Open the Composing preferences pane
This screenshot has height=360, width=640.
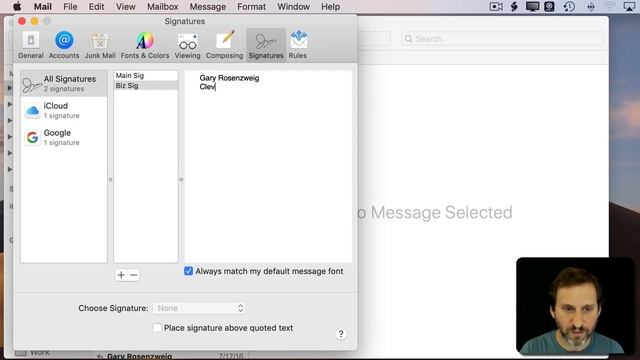tap(224, 45)
